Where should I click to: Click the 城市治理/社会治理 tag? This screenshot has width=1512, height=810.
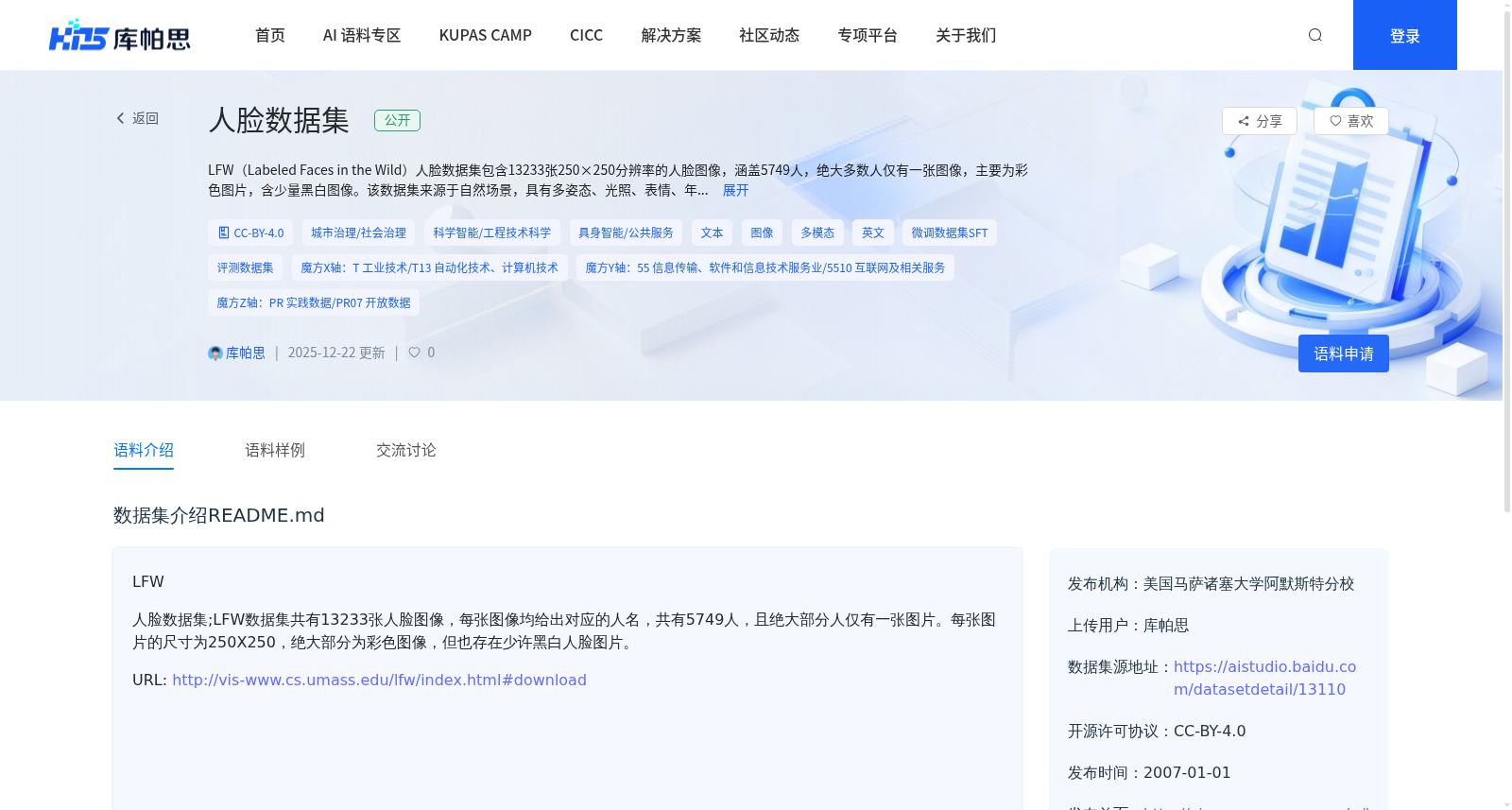pyautogui.click(x=358, y=233)
